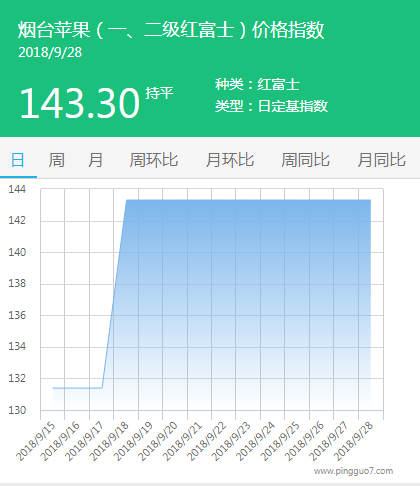Viewport: 420px width, 486px height.
Task: Switch to the 周 weekly tab
Action: tap(56, 160)
